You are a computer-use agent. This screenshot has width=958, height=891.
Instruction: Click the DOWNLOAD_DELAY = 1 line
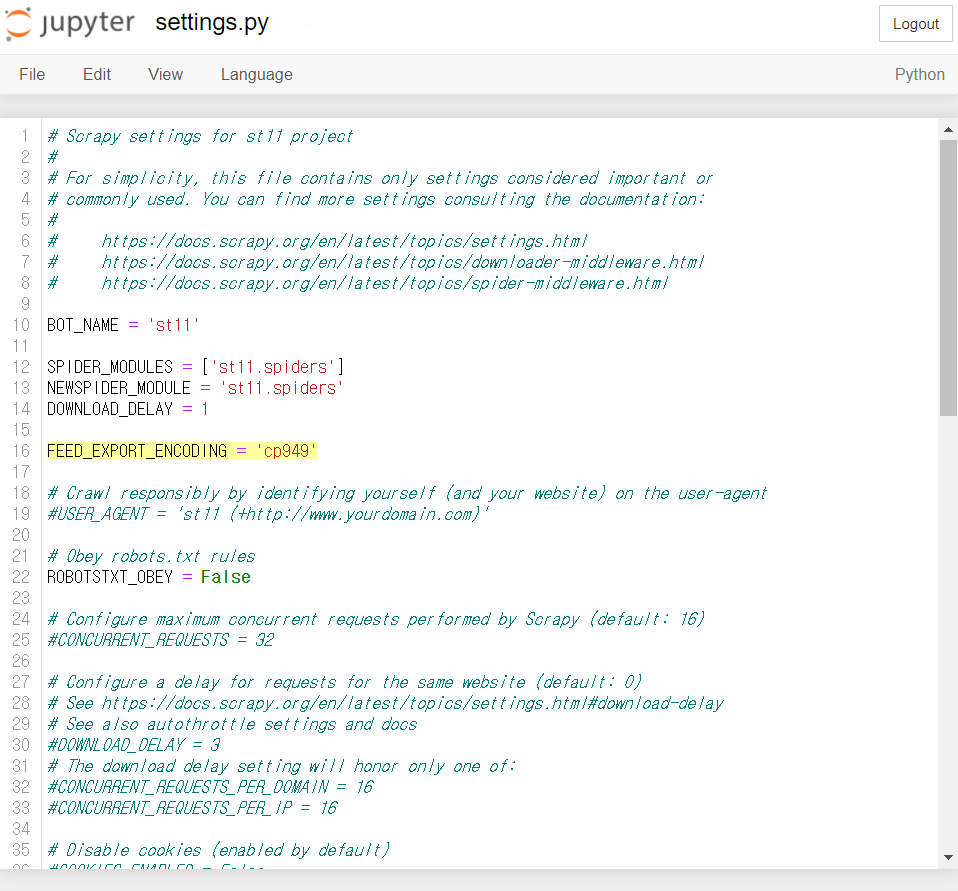point(127,409)
